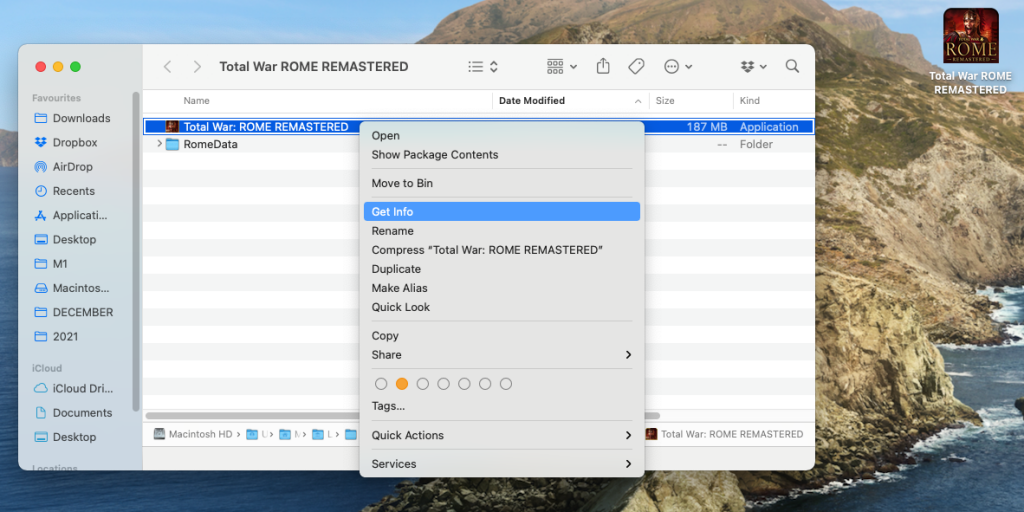The image size is (1024, 512).
Task: Open the M1 folder in sidebar
Action: pos(50,264)
